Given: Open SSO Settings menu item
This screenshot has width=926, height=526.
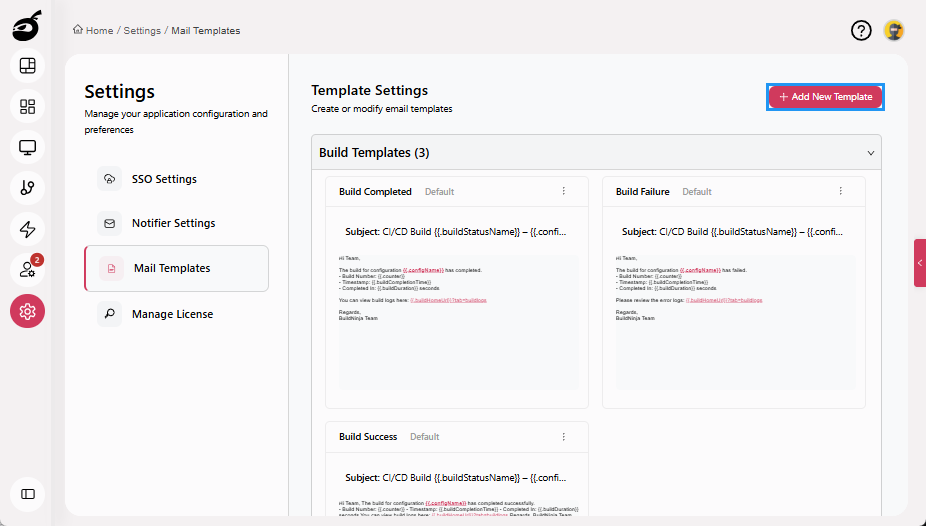Looking at the screenshot, I should (177, 179).
